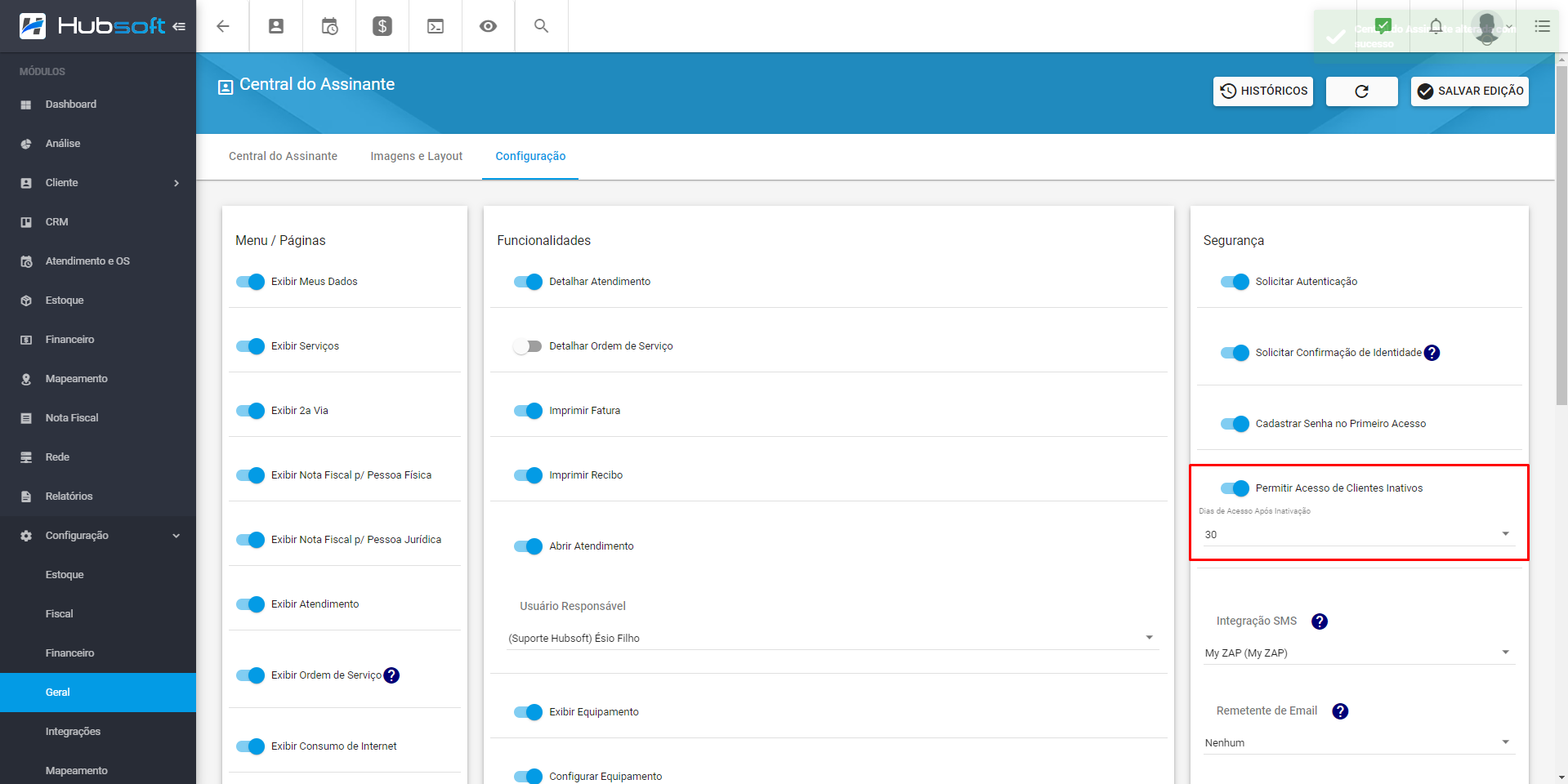Screen dimensions: 1568x784
Task: Open Atendimento e OS module
Action: pyautogui.click(x=98, y=261)
